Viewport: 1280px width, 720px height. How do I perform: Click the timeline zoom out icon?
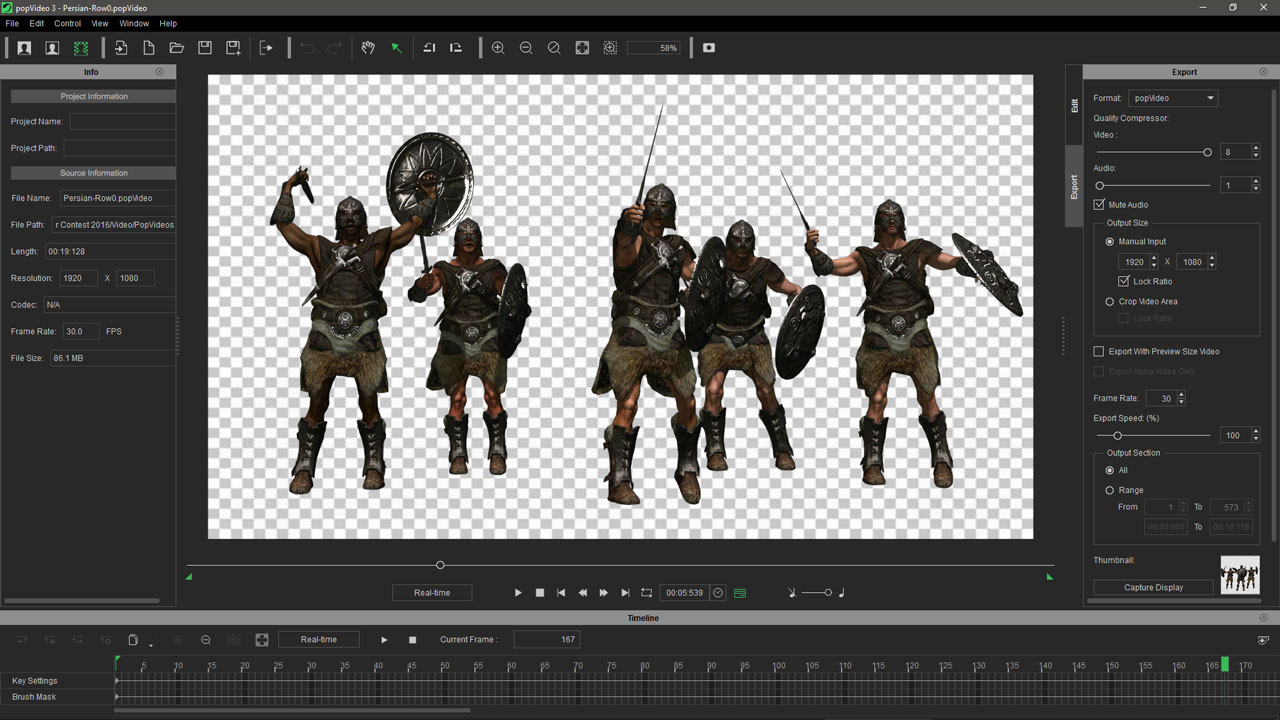pos(206,640)
